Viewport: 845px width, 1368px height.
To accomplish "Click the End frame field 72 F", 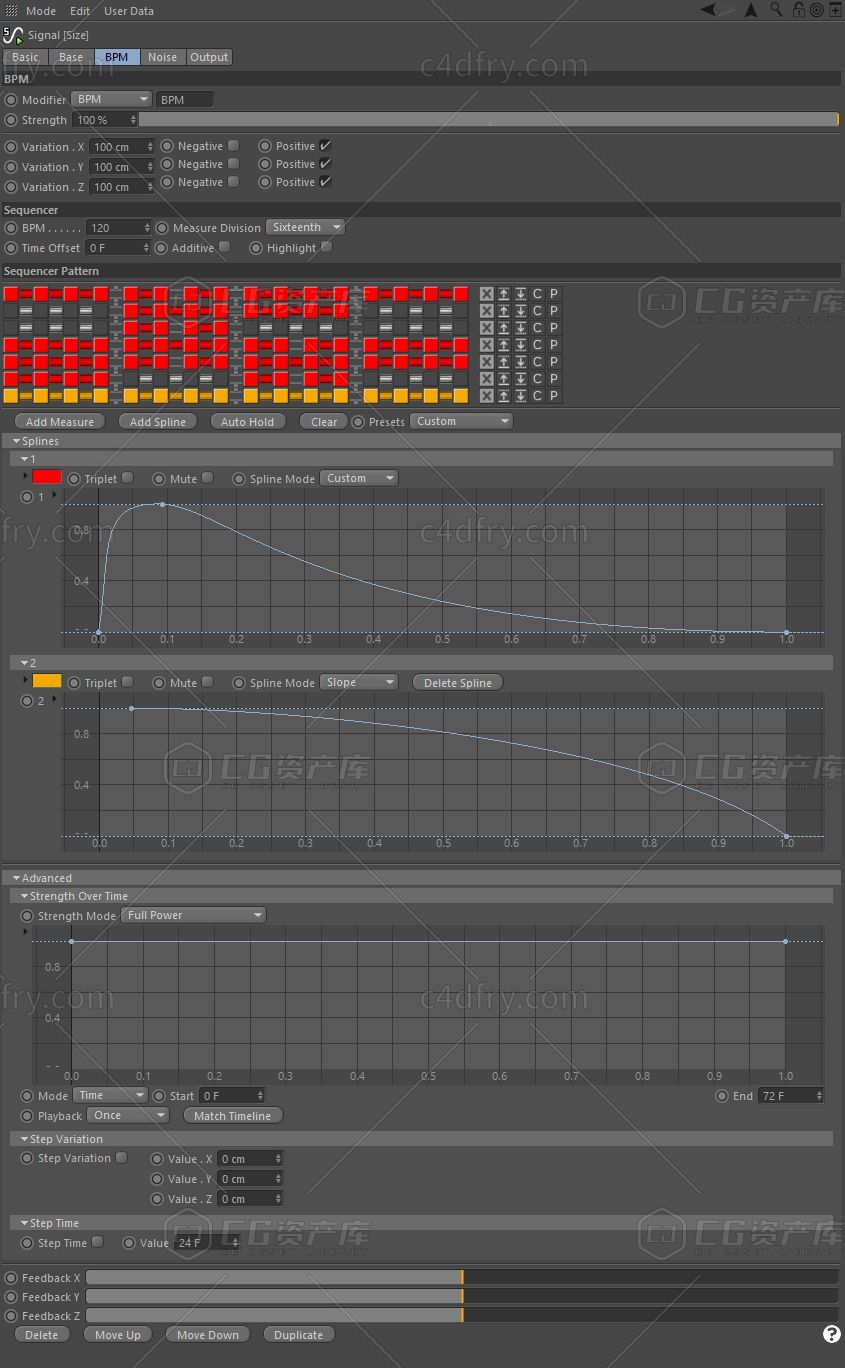I will pos(790,1096).
